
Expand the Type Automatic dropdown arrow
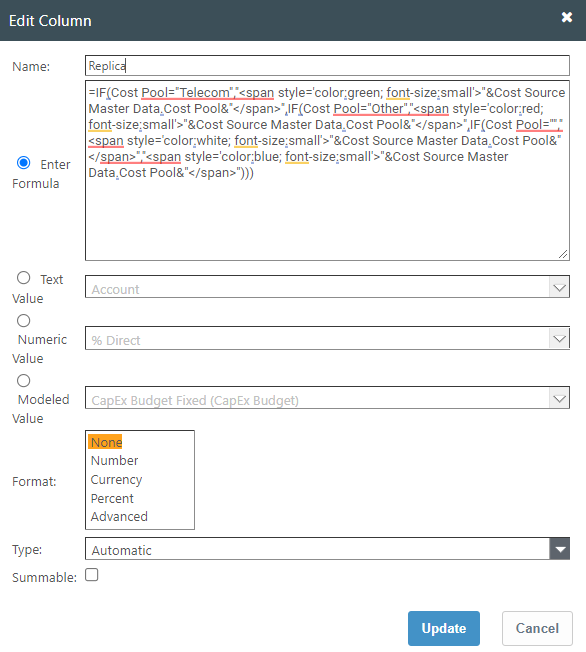(x=560, y=549)
